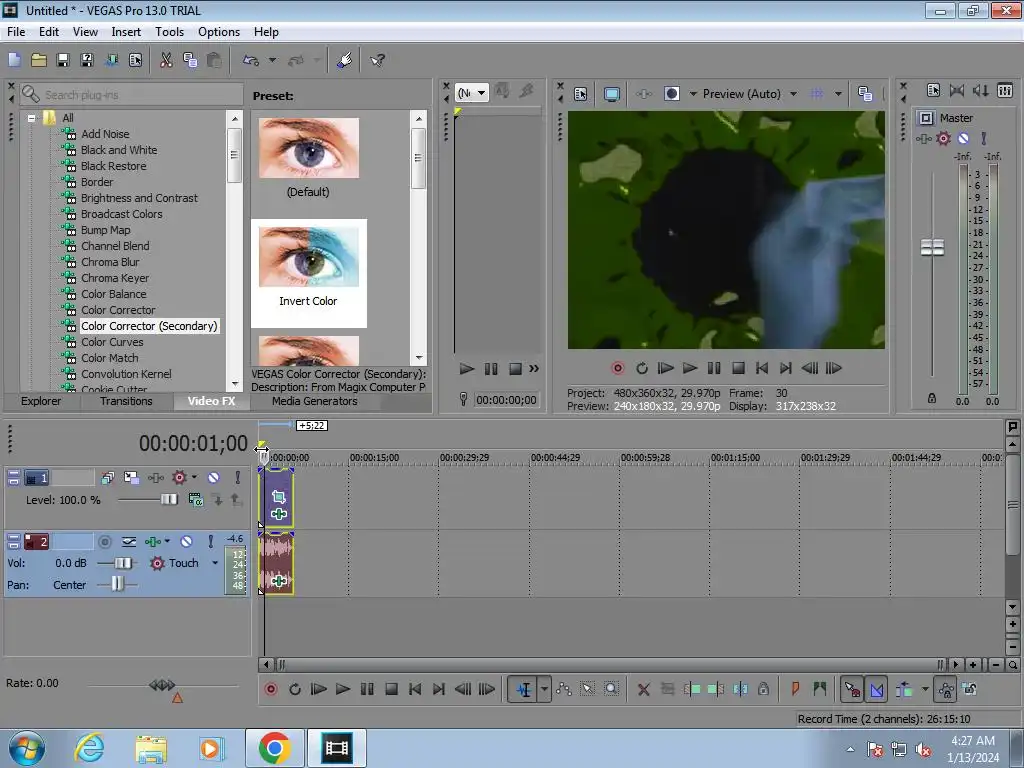Open the Insert menu

click(x=126, y=32)
